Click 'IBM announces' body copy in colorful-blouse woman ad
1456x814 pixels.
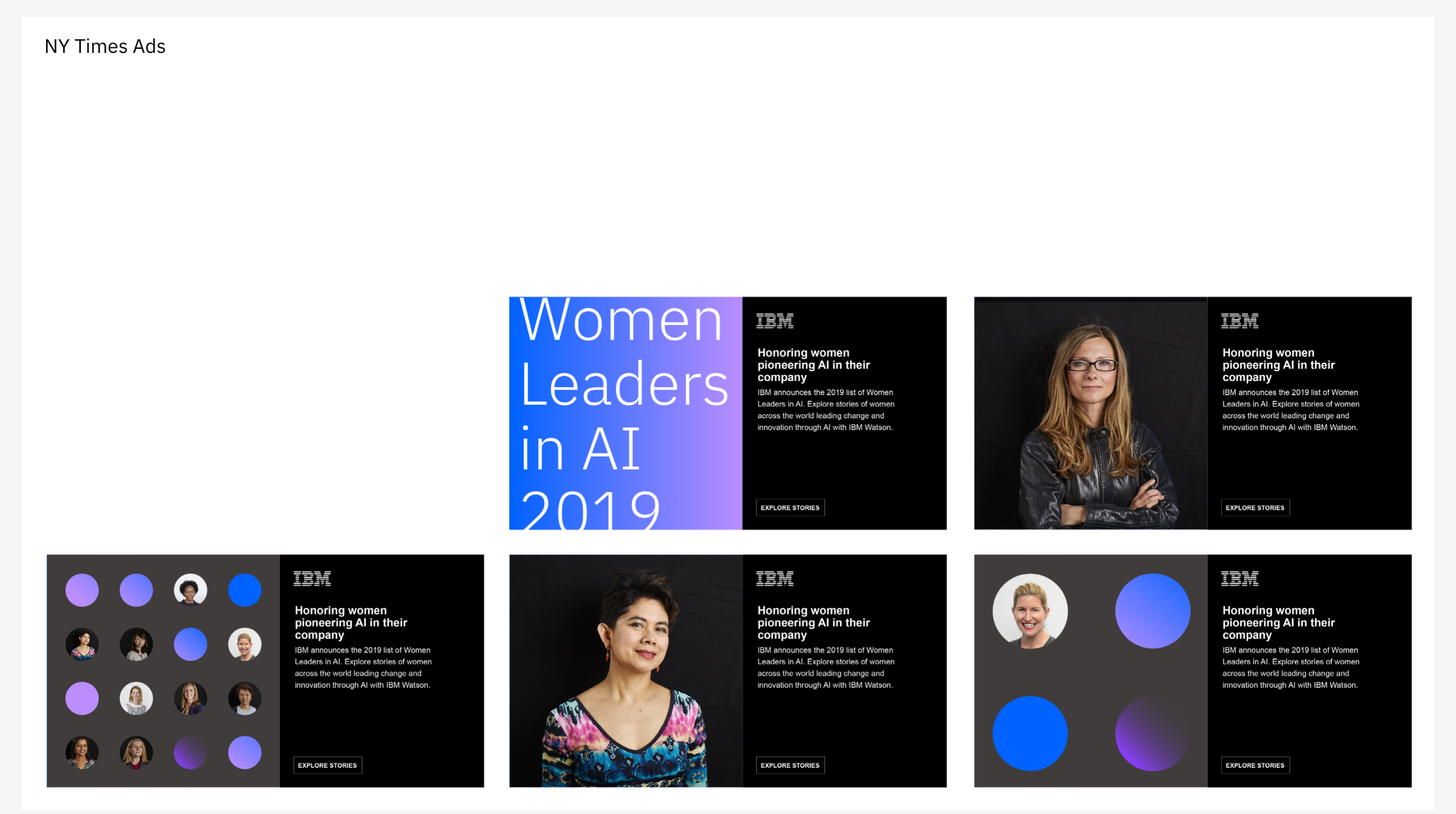826,667
